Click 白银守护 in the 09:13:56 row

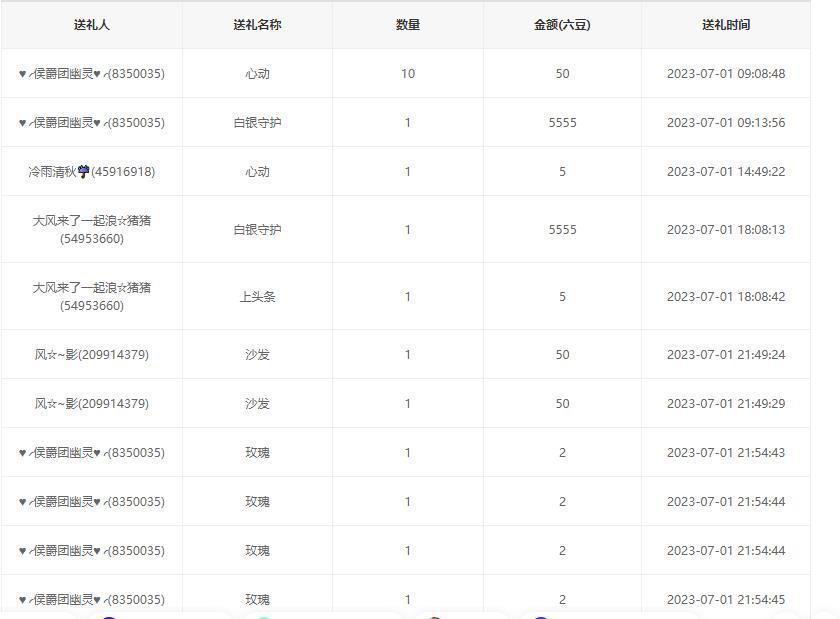tap(257, 123)
